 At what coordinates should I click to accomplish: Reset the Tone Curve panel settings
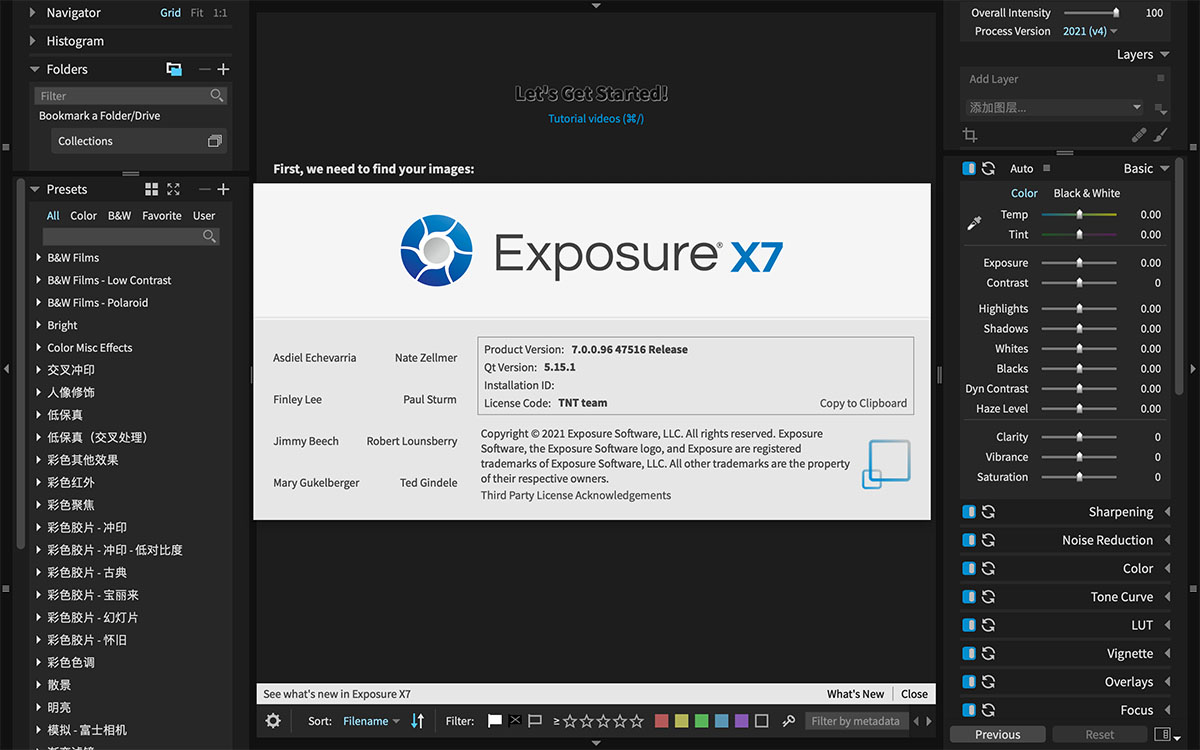point(988,597)
